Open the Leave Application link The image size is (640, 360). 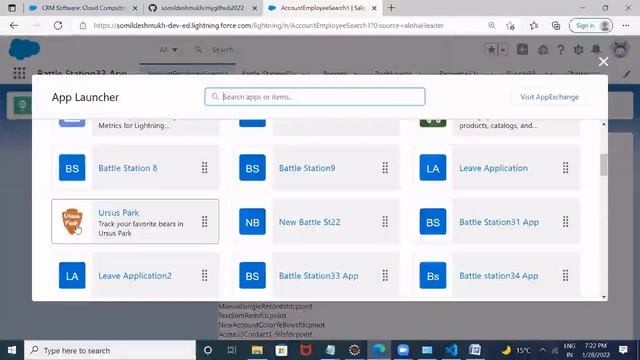tap(493, 168)
